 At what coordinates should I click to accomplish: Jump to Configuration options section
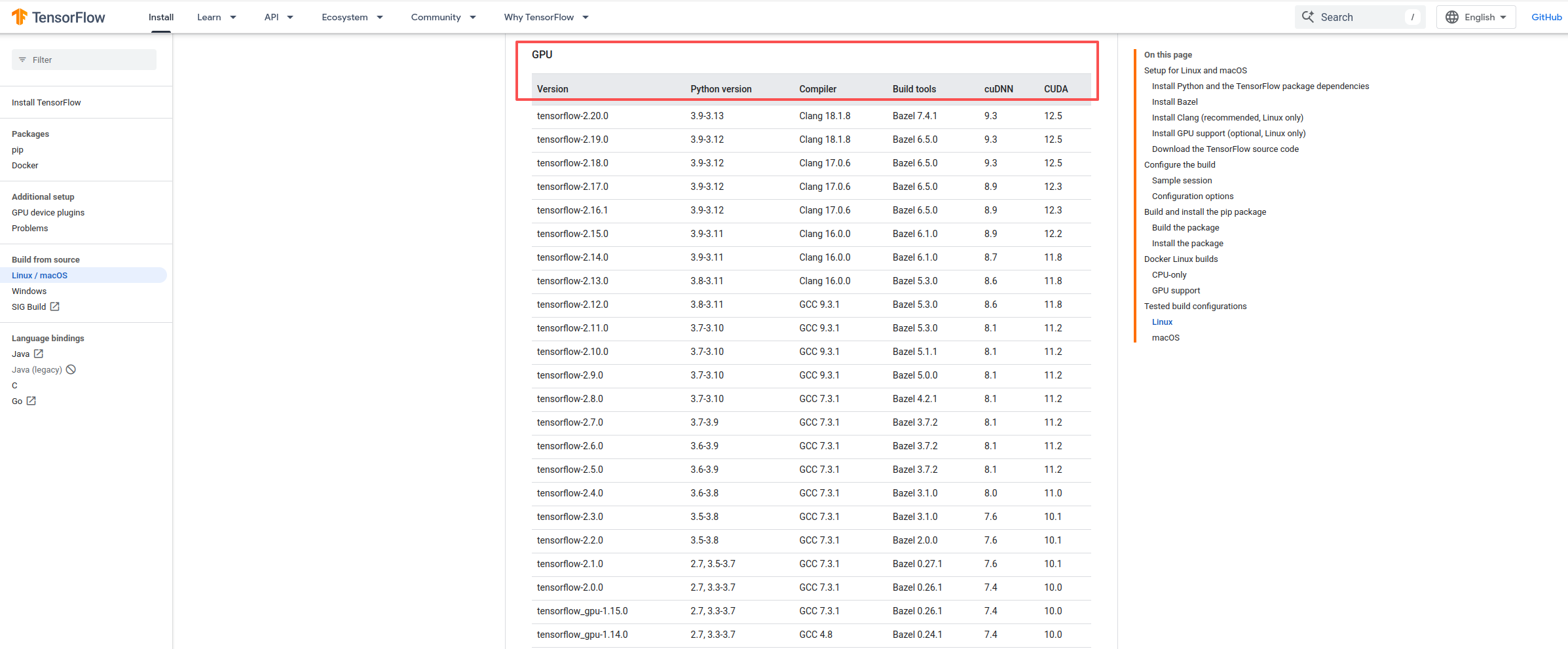point(1193,196)
